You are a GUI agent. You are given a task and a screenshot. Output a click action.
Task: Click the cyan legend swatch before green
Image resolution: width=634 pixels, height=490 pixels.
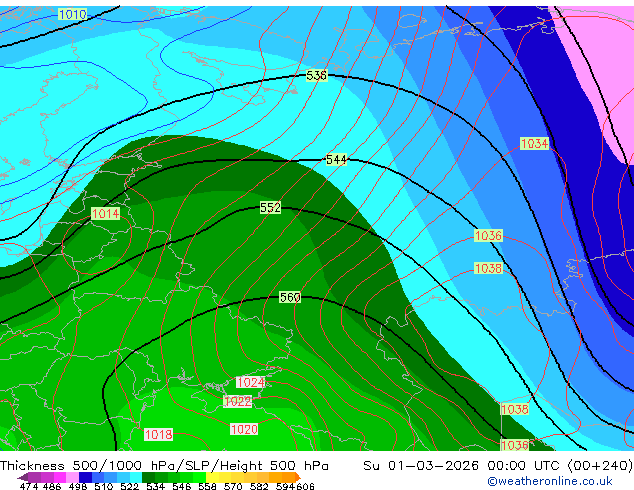[x=136, y=477]
